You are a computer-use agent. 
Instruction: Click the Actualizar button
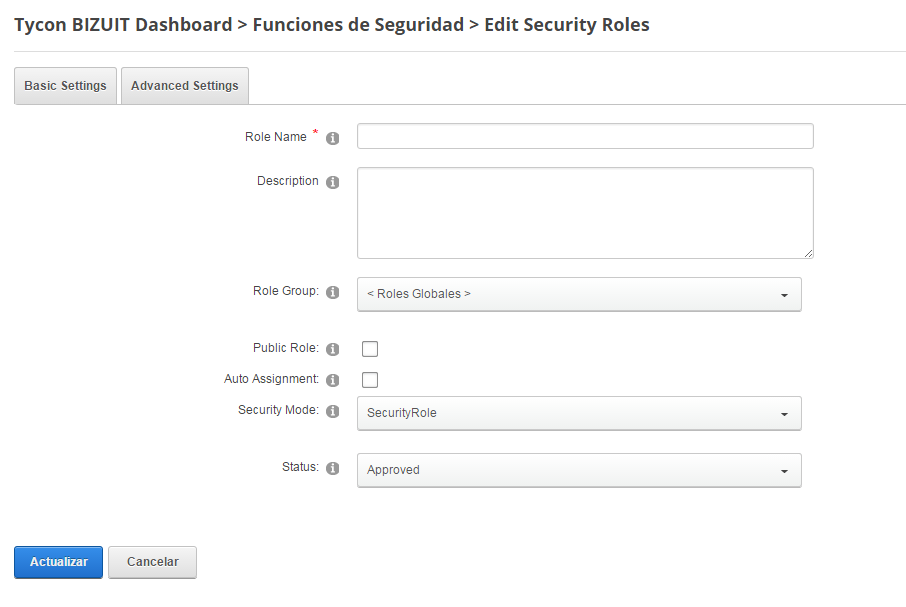click(x=58, y=562)
